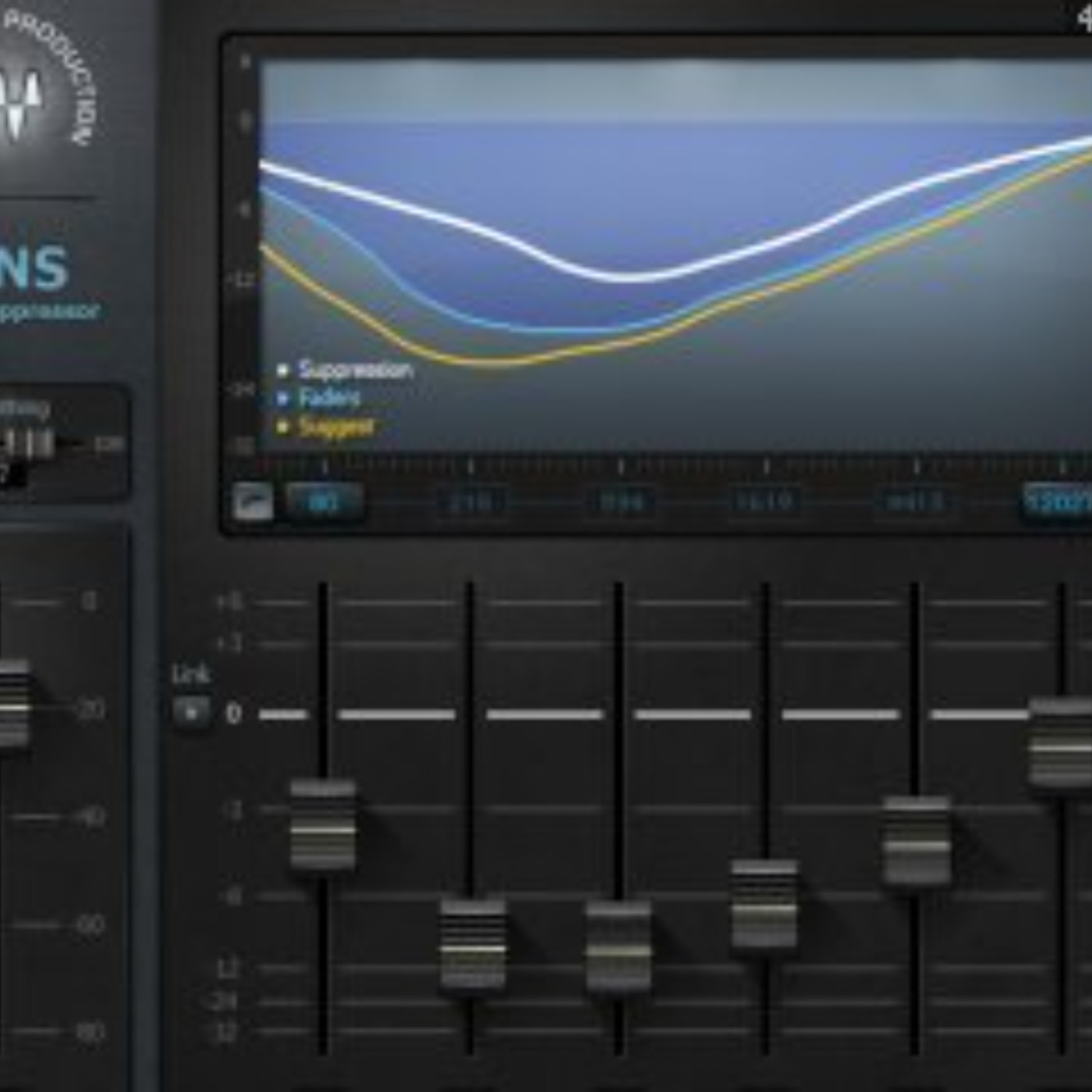
Task: Click the threshold fader on the left panel
Action: 13,704
